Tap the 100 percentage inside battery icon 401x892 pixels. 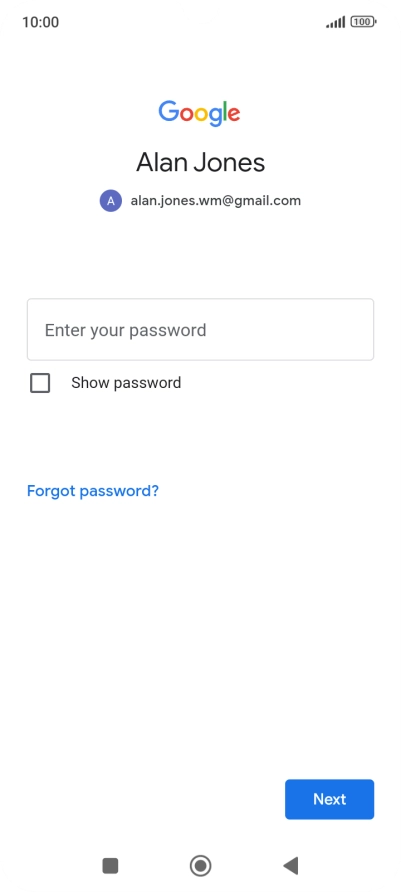(362, 22)
